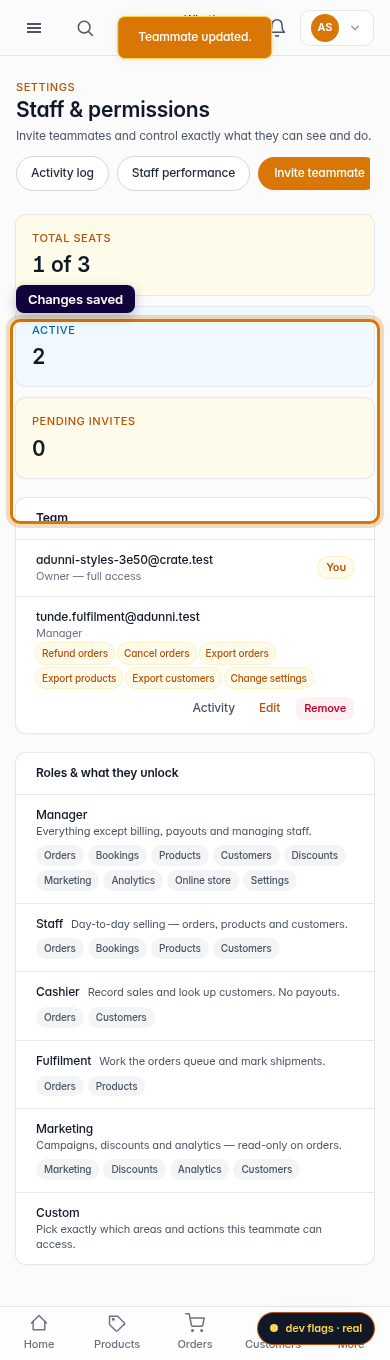Click Settings tag under Manager
This screenshot has height=1360, width=390.
click(270, 881)
